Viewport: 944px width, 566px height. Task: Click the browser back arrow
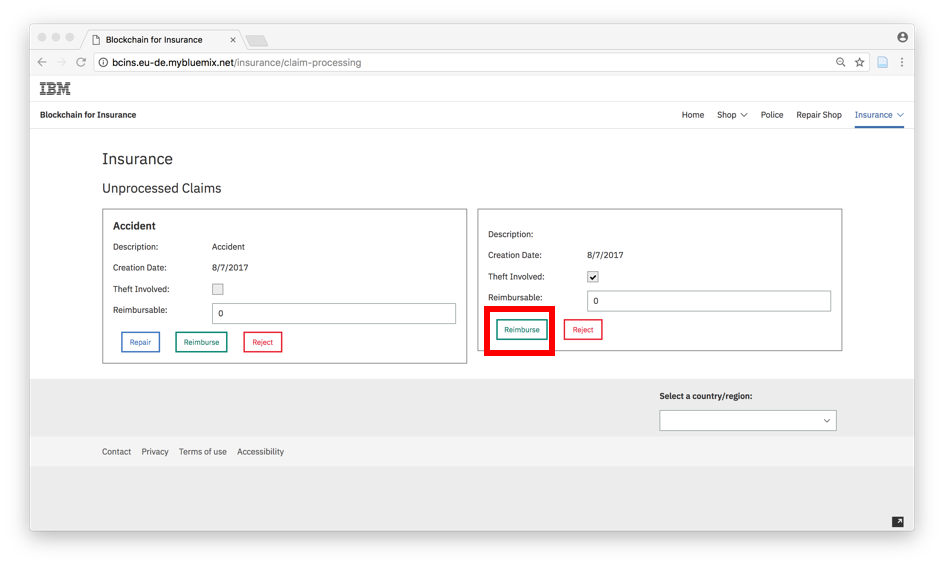42,62
